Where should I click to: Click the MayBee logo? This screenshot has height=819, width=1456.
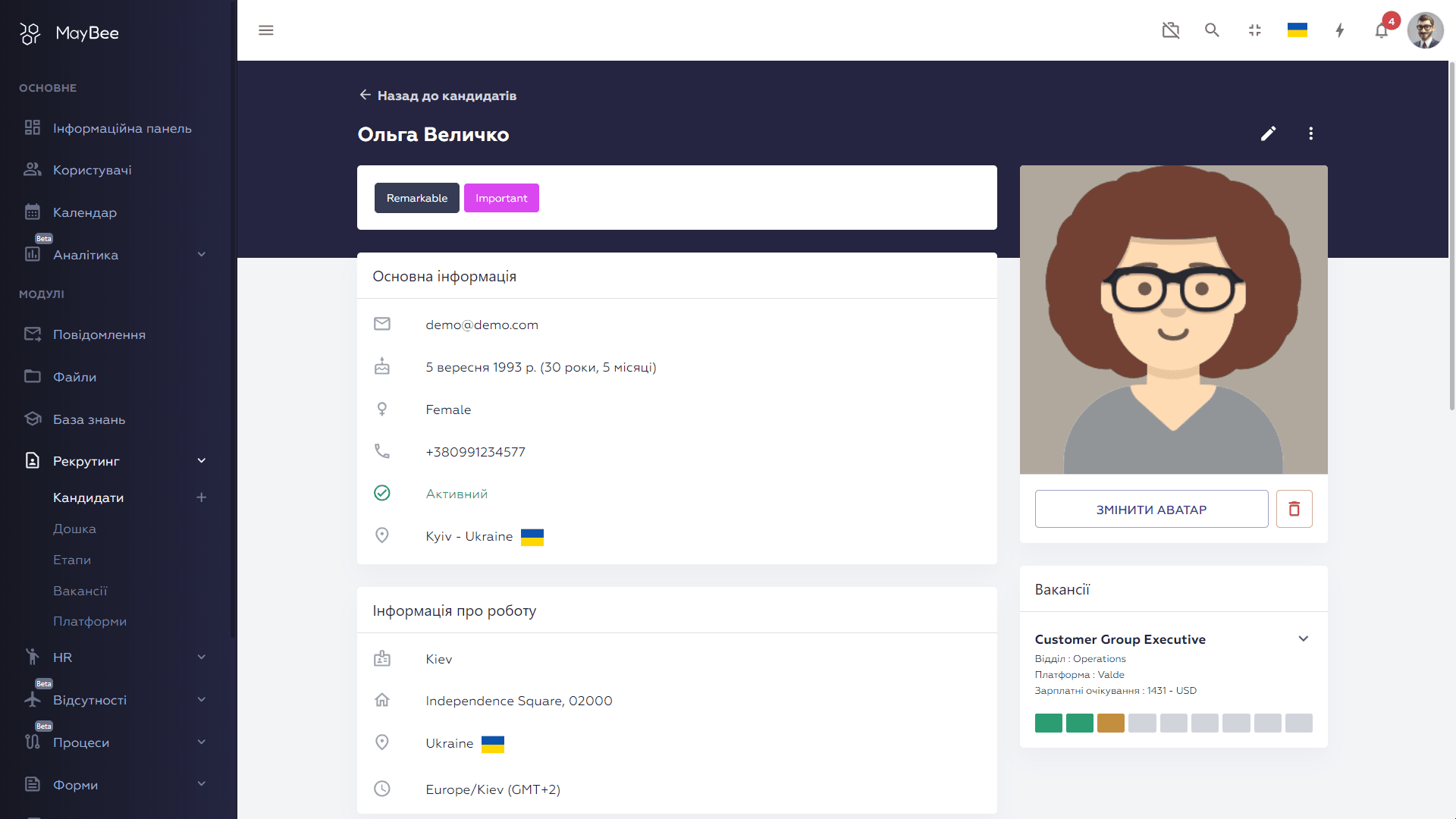tap(69, 33)
